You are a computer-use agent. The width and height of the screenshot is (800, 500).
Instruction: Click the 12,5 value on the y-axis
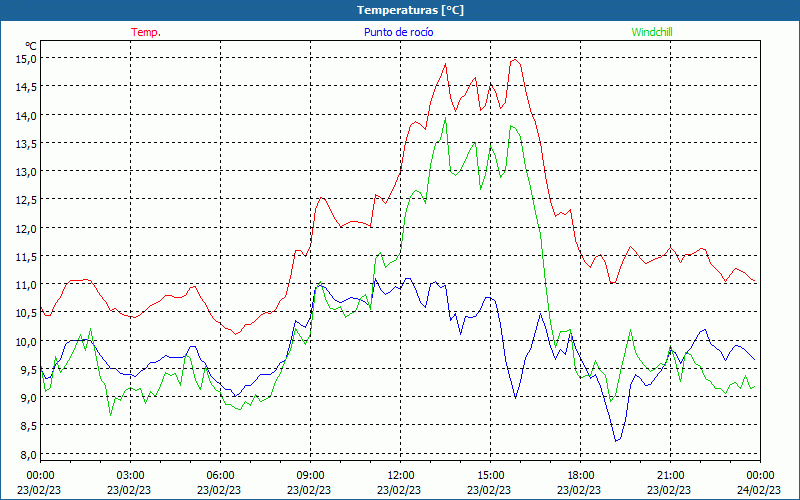27,200
